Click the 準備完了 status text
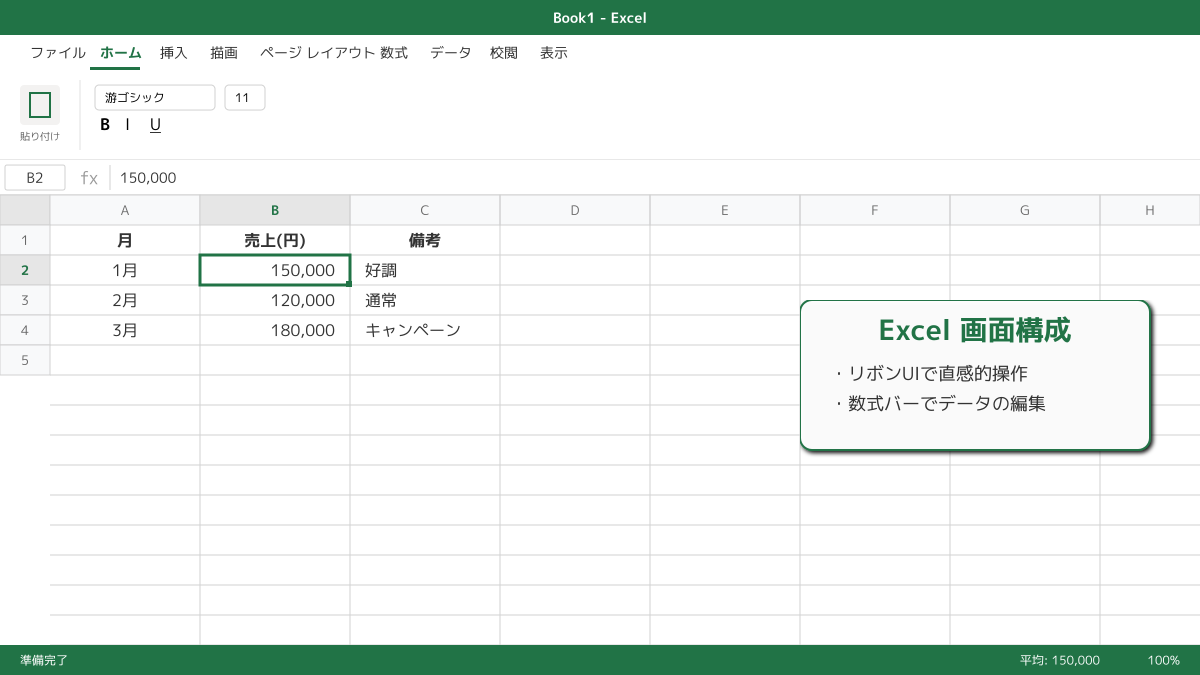 point(44,660)
